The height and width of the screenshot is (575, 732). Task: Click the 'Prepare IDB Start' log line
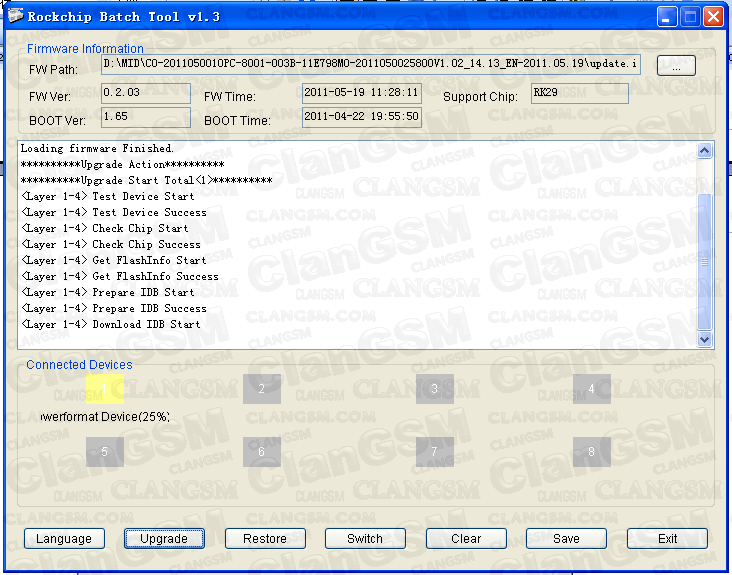click(x=107, y=293)
